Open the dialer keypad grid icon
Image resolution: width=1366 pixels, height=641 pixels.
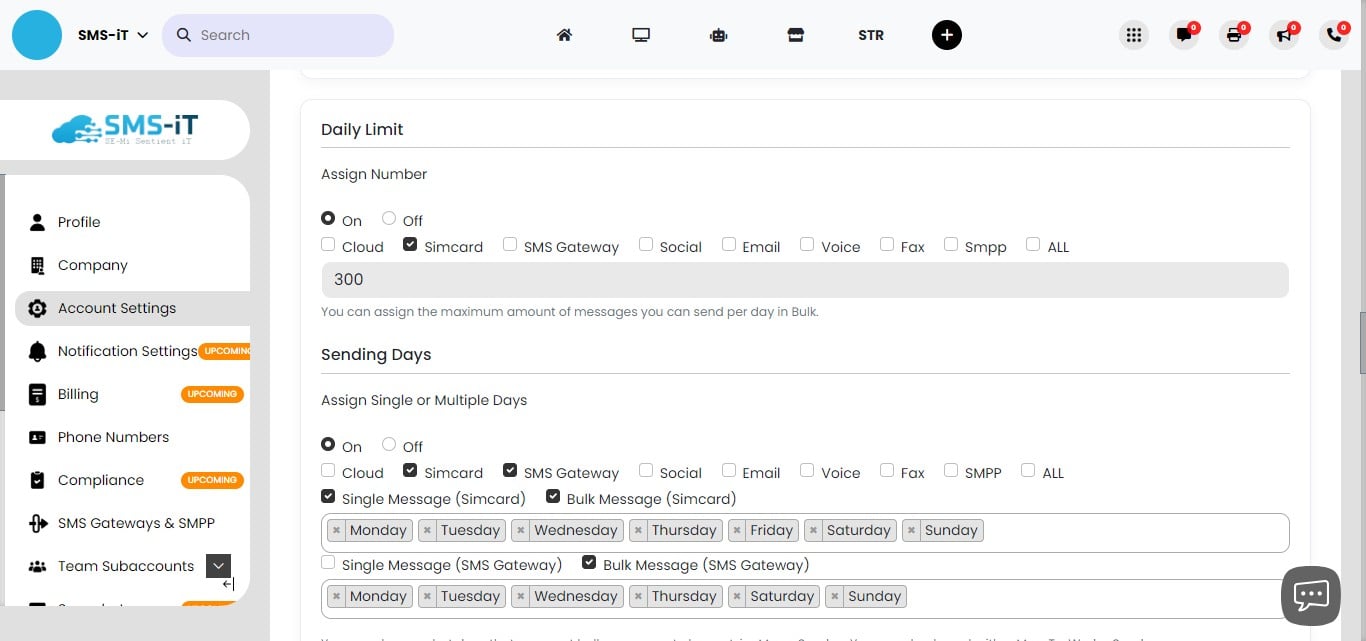[1134, 34]
